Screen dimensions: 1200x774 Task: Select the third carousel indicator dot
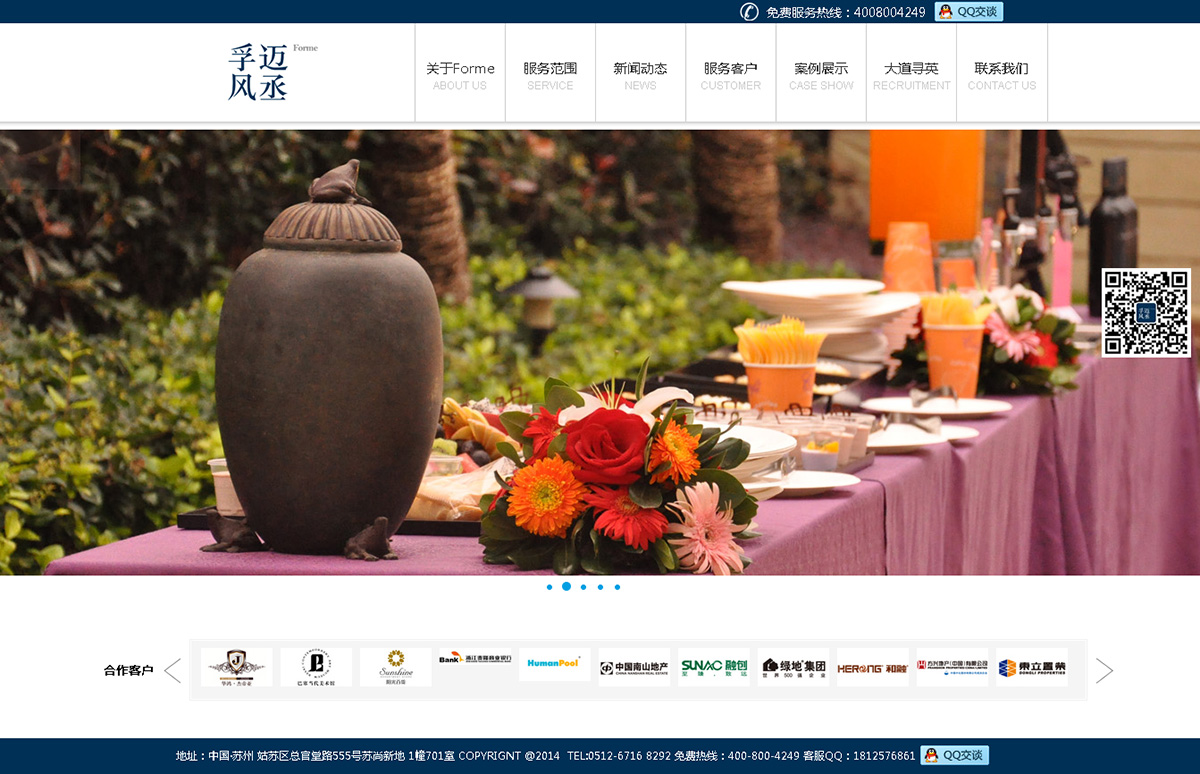click(x=583, y=587)
